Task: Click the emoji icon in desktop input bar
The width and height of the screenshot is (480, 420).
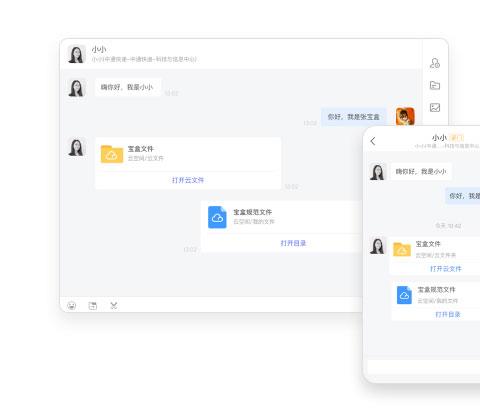Action: tap(72, 305)
